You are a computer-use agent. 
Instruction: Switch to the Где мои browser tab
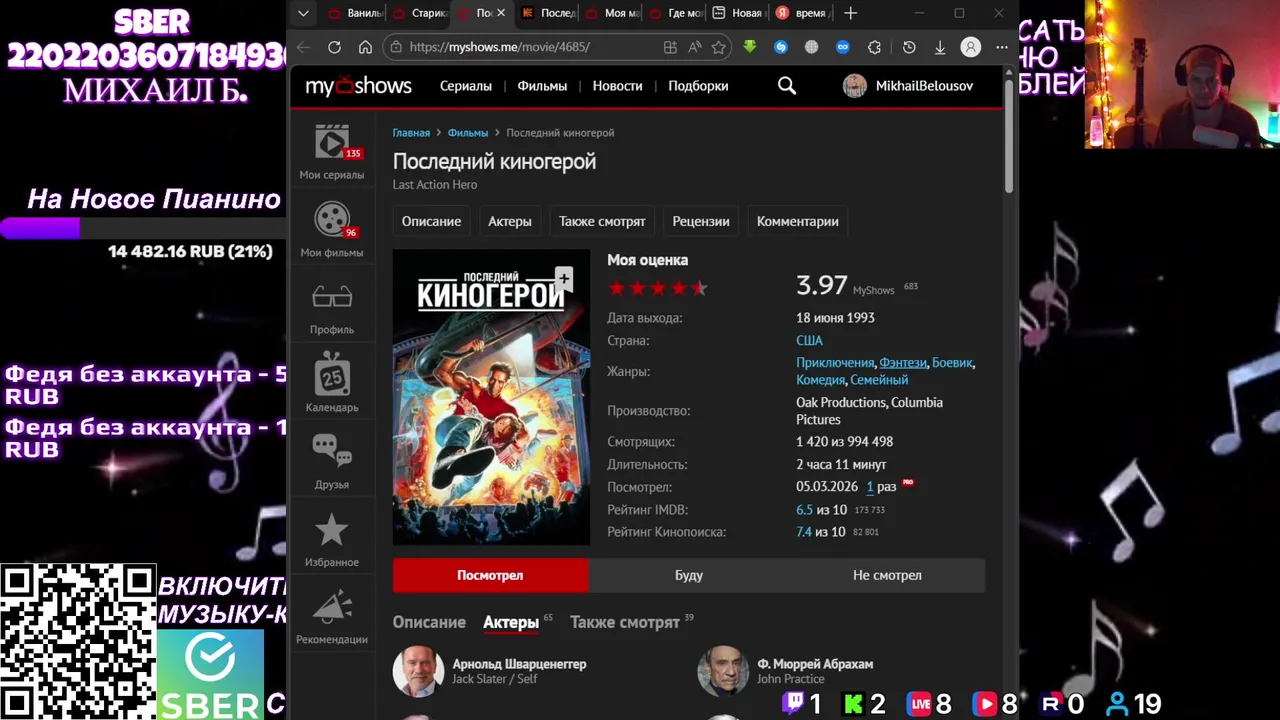pyautogui.click(x=675, y=13)
